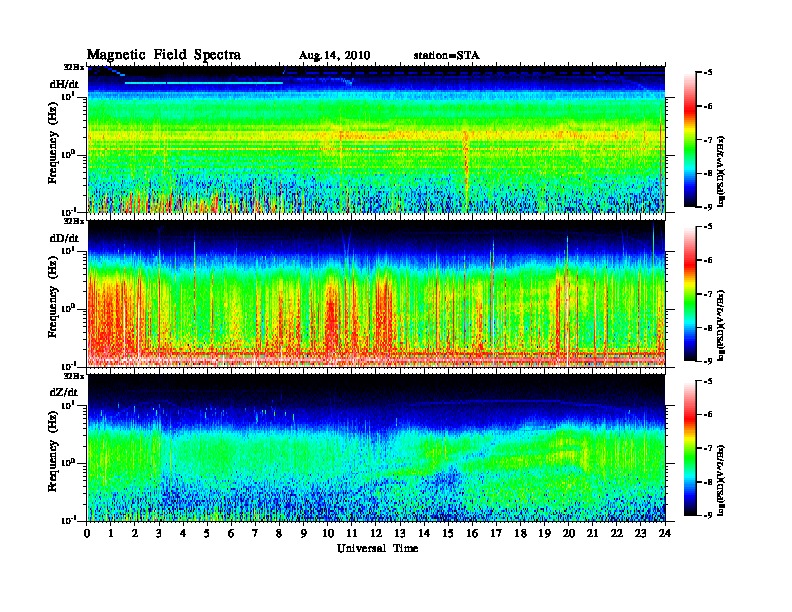Click the color bar beside dD/dt panel
Screen dimensions: 792x612
[690, 294]
